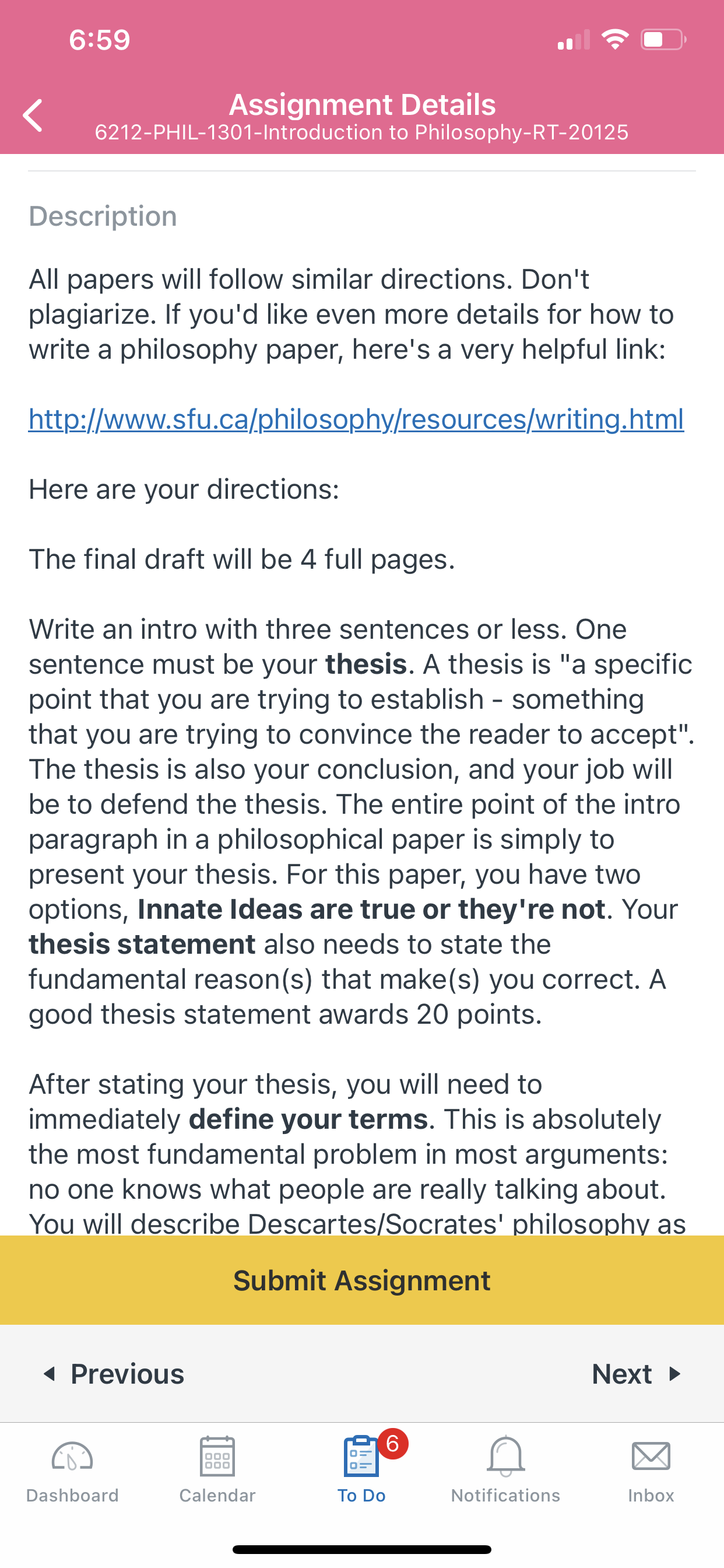
Task: Open the sfu.ca philosophy writing link
Action: pos(357,419)
